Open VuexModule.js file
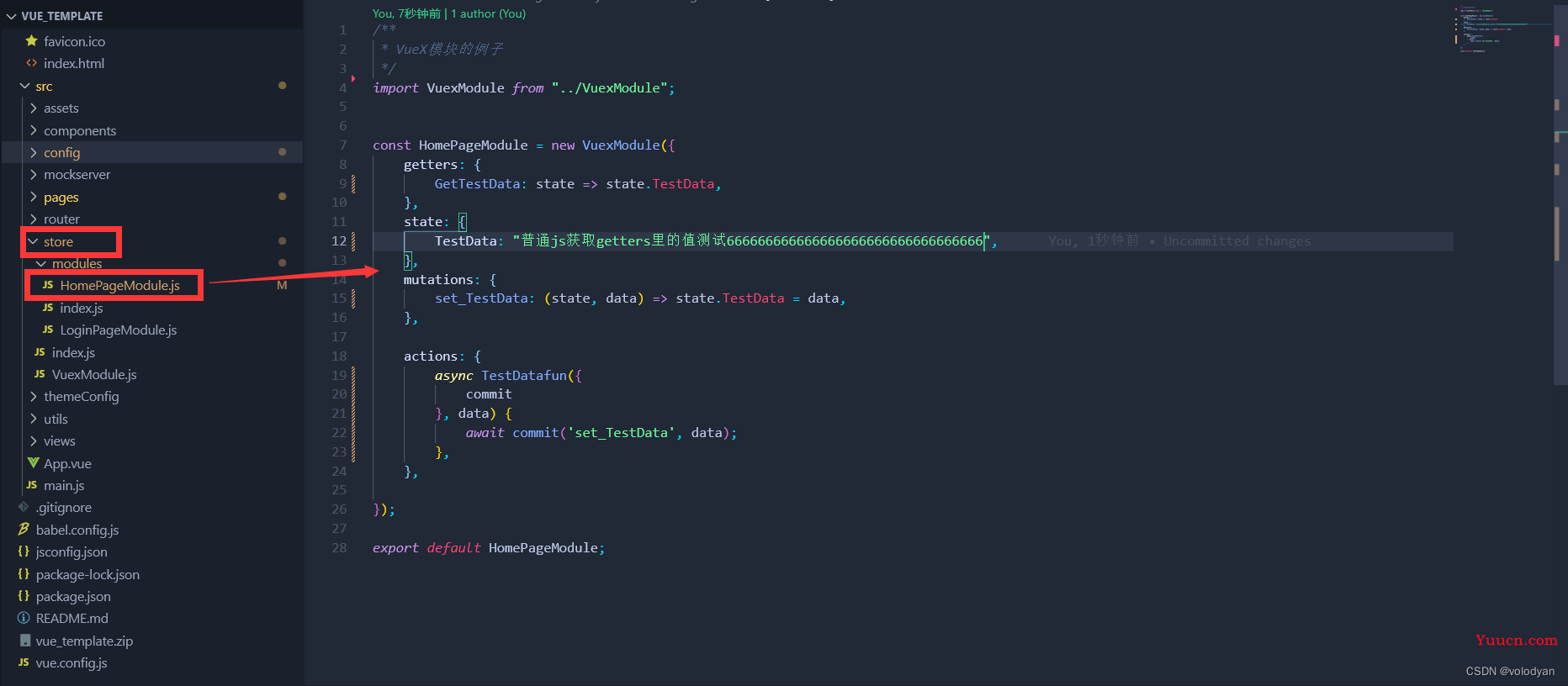Viewport: 1568px width, 686px height. (94, 374)
